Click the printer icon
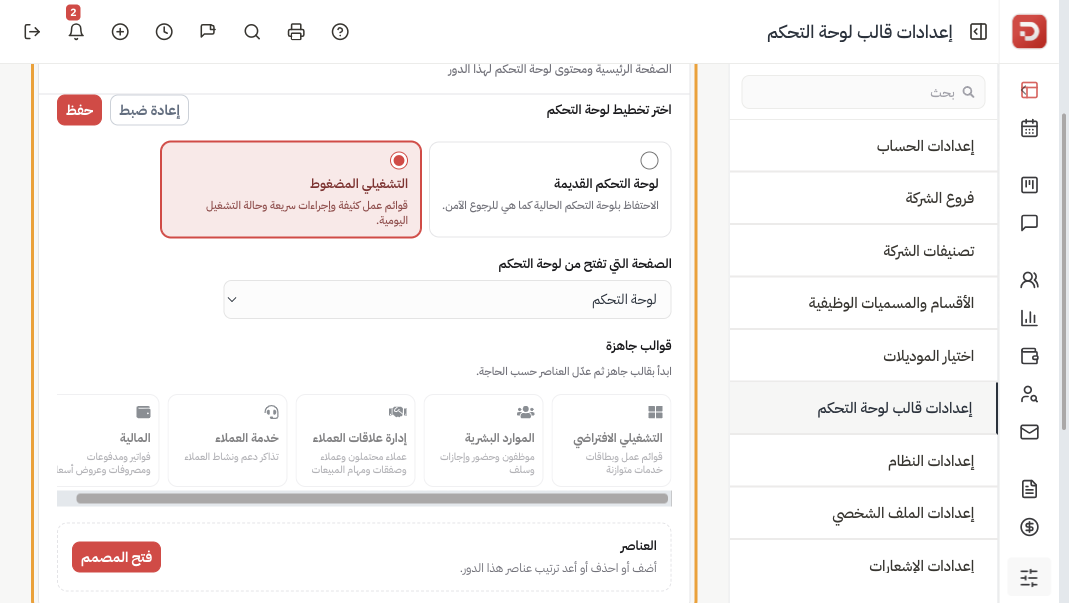The height and width of the screenshot is (603, 1069). [x=296, y=31]
